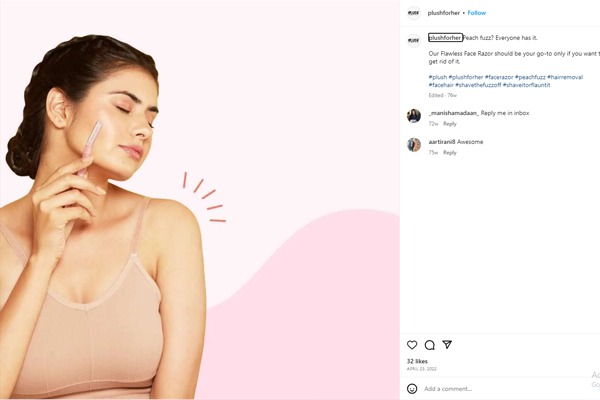The image size is (600, 400).
Task: Open the #hairremoval hashtag
Action: 565,77
